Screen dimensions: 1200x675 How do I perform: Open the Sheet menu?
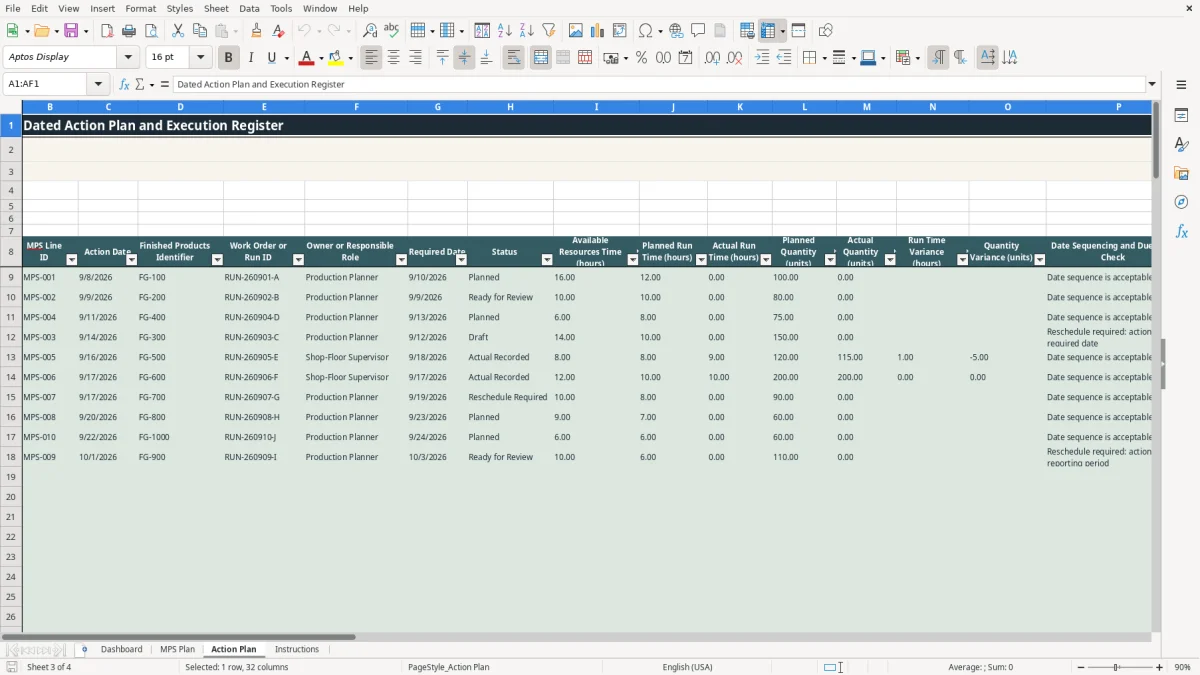pos(216,8)
